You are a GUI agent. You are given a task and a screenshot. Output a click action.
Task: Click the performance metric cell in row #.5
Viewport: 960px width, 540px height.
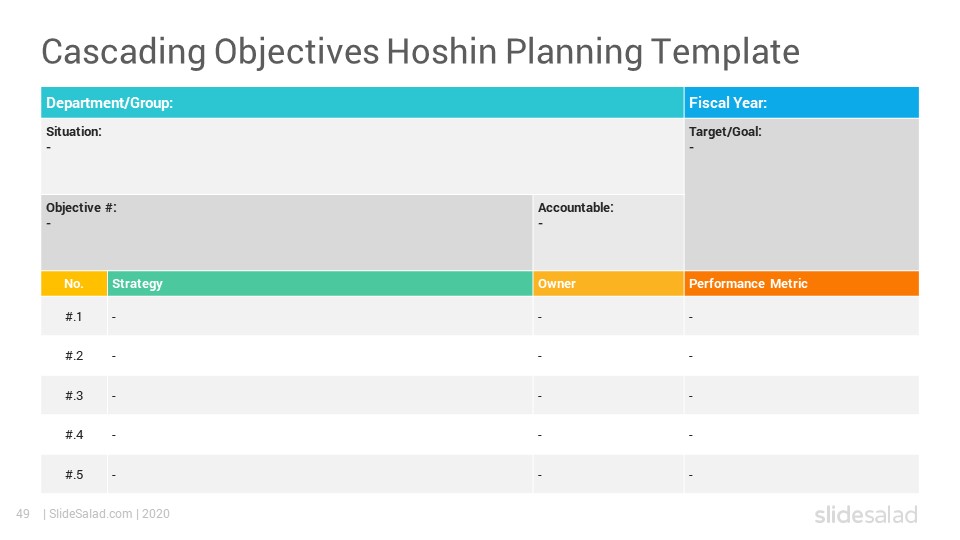tap(801, 474)
